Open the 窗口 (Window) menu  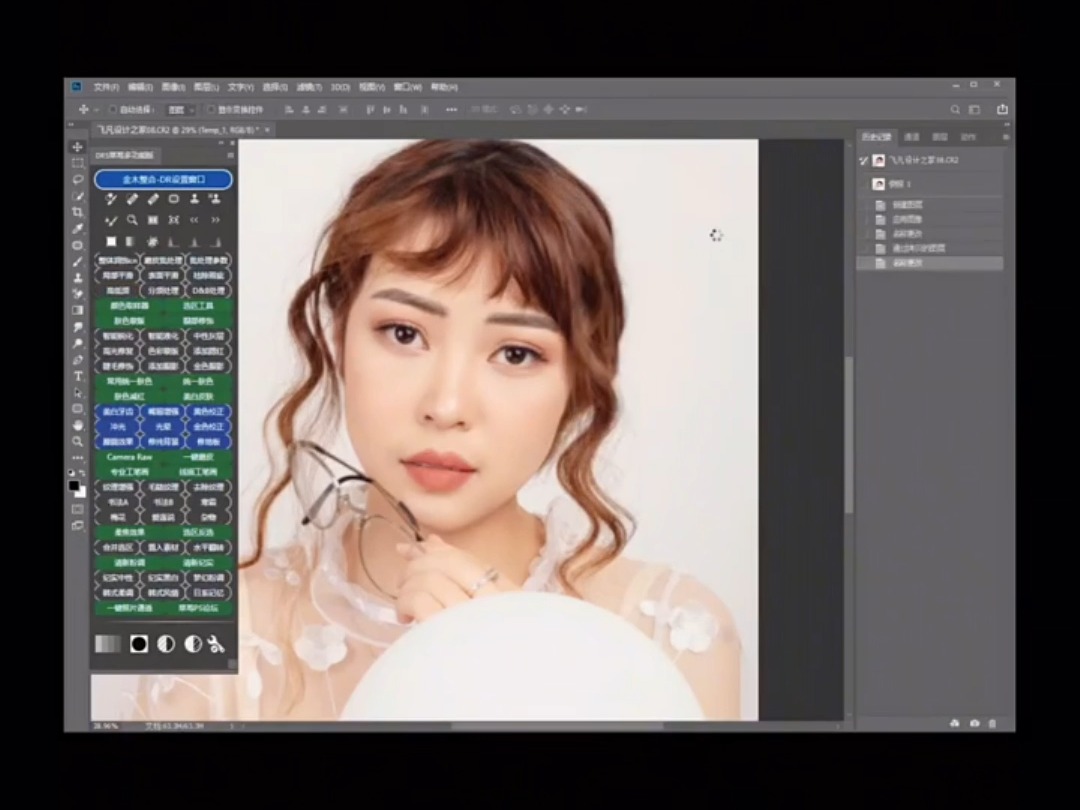click(x=408, y=87)
